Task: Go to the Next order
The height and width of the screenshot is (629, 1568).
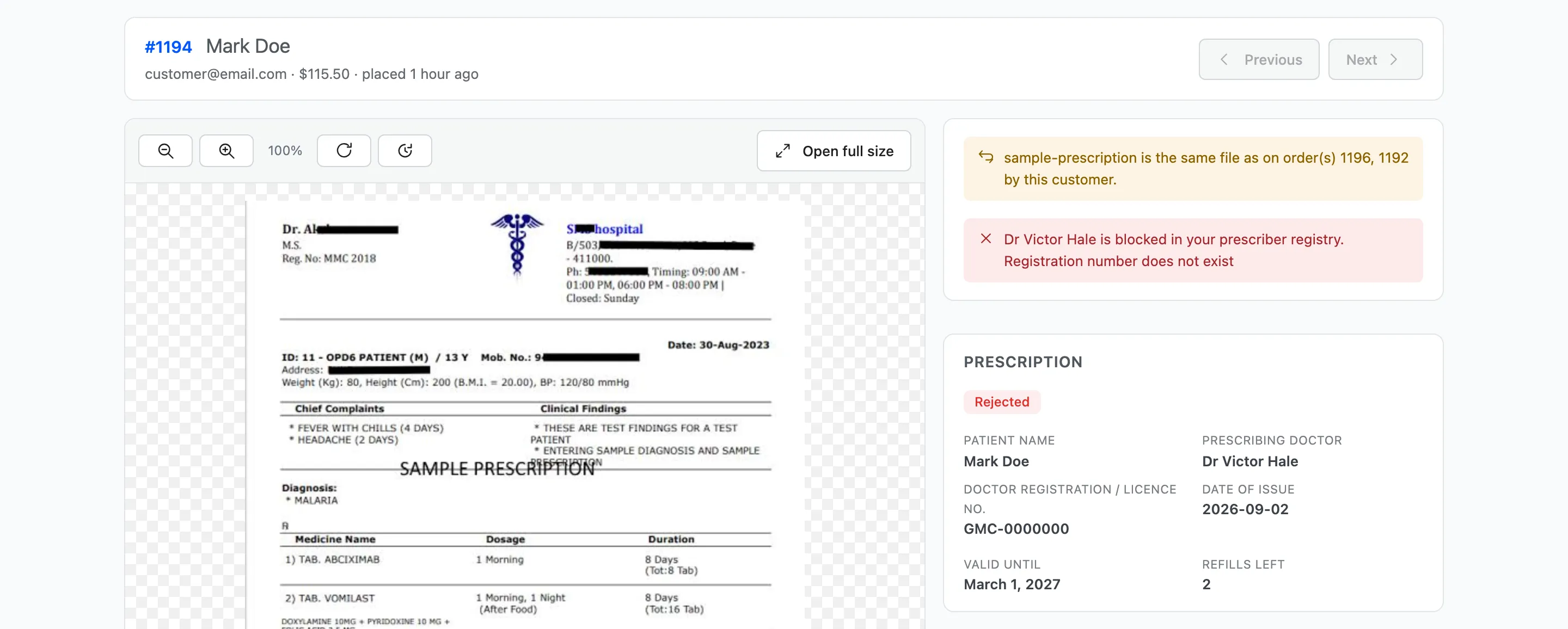Action: [1375, 59]
